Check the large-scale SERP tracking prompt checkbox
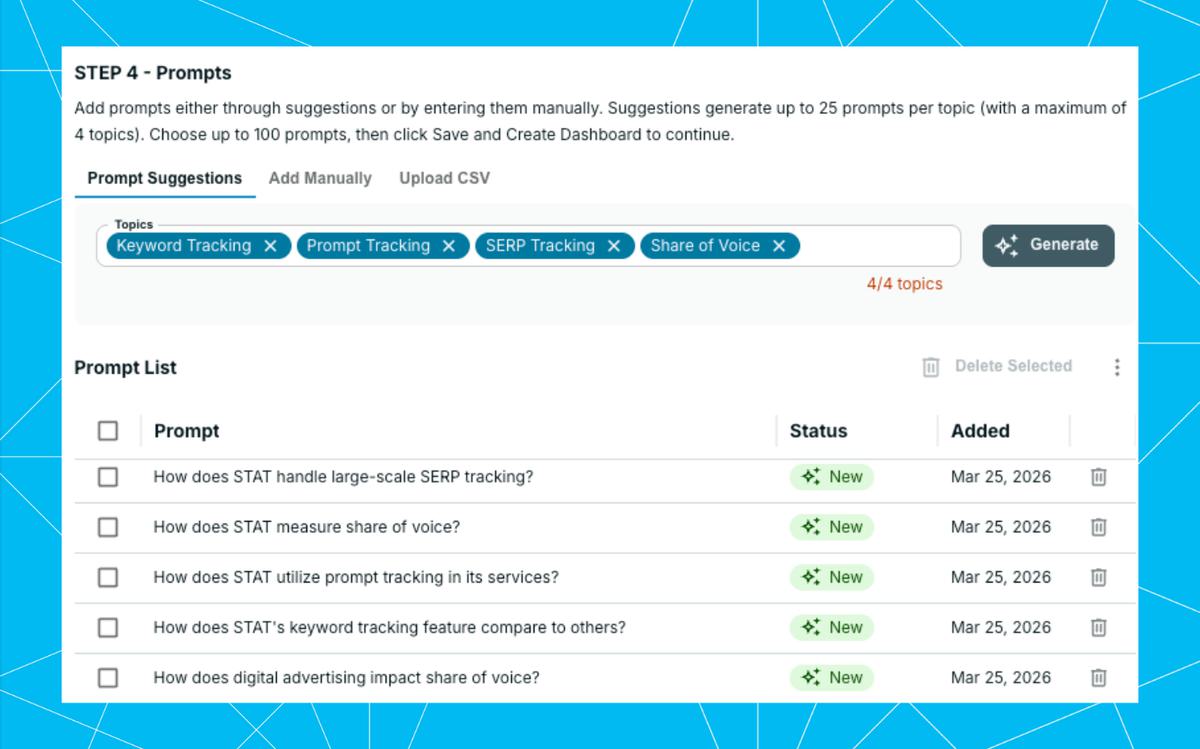Image resolution: width=1200 pixels, height=749 pixels. point(108,477)
